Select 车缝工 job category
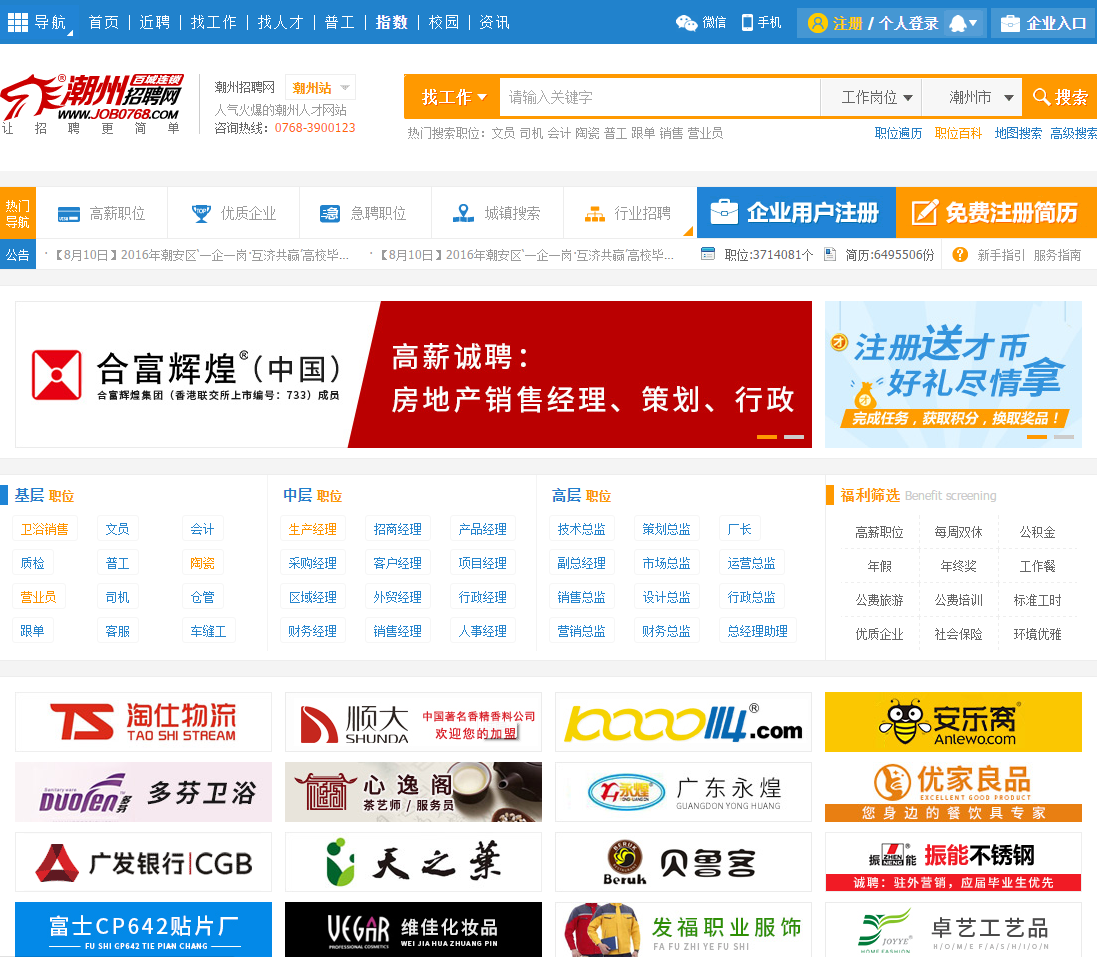The height and width of the screenshot is (957, 1097). (x=208, y=631)
